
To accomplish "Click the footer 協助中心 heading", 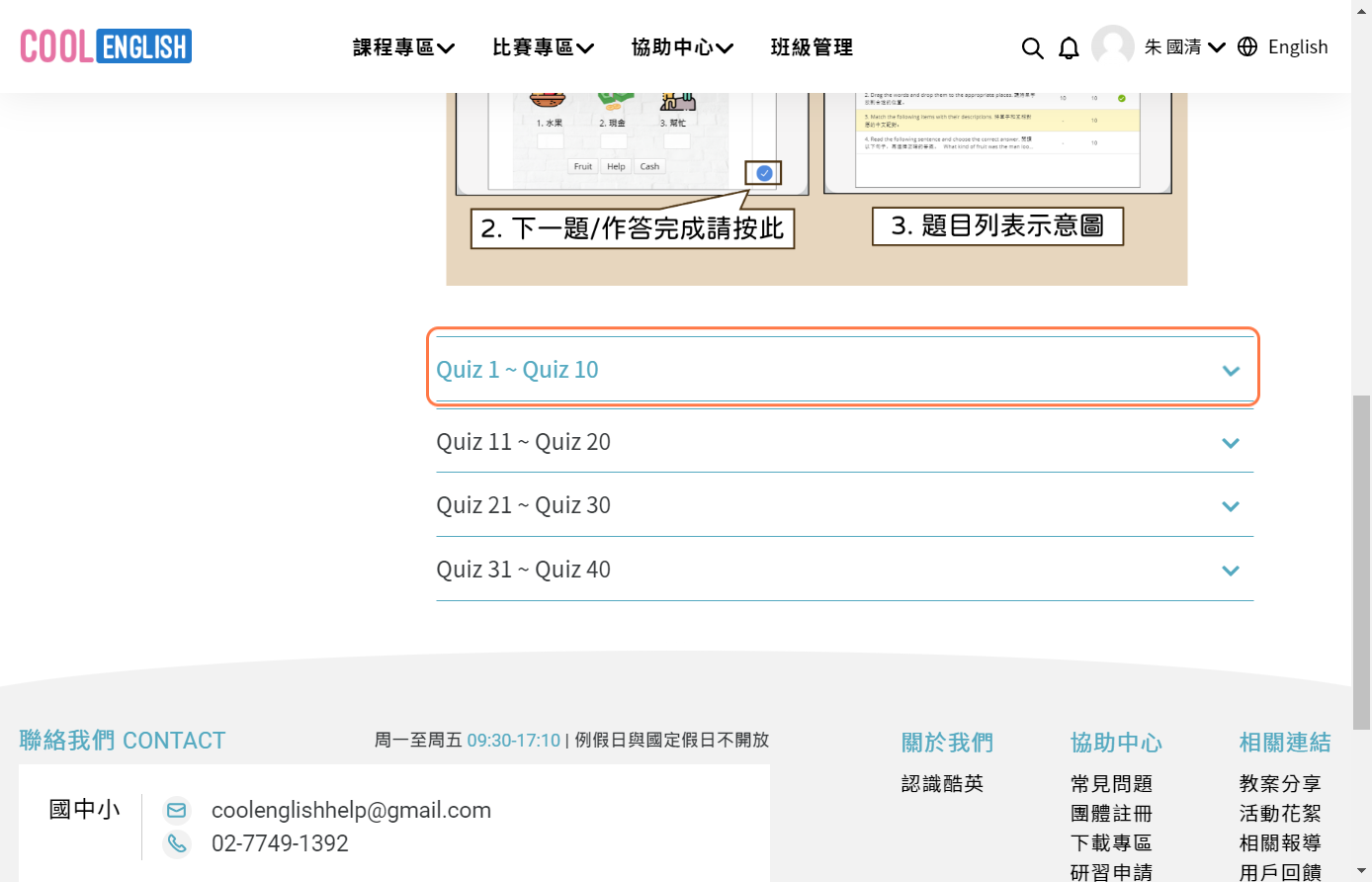I will [x=1116, y=743].
